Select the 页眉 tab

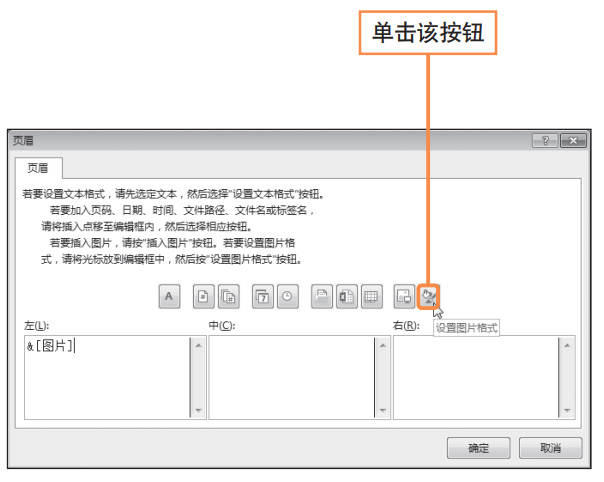coord(38,168)
